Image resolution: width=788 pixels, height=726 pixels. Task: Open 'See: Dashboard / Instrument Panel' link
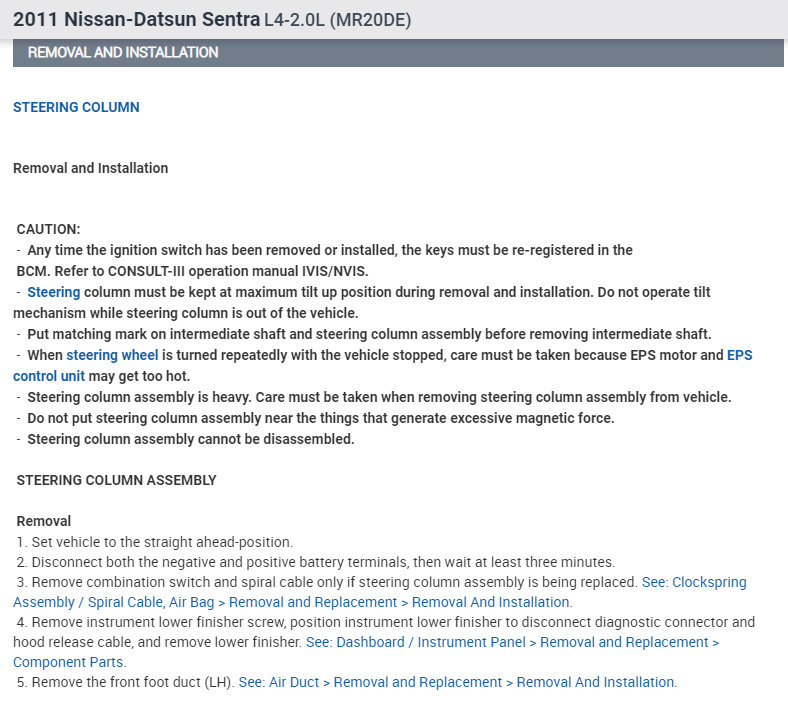(416, 642)
